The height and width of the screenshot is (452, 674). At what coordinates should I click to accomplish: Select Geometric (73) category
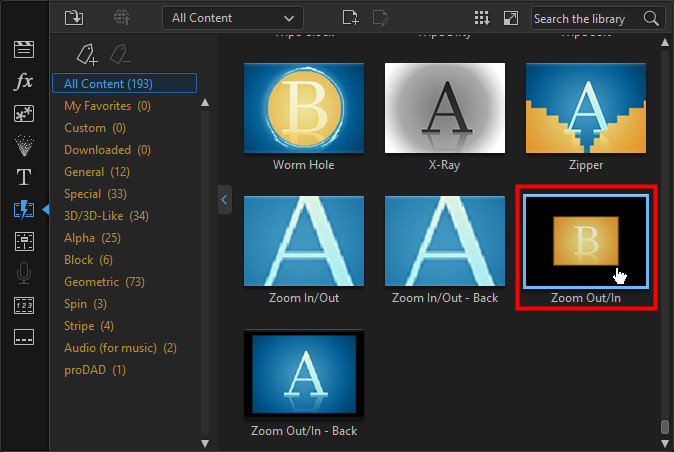(x=104, y=282)
